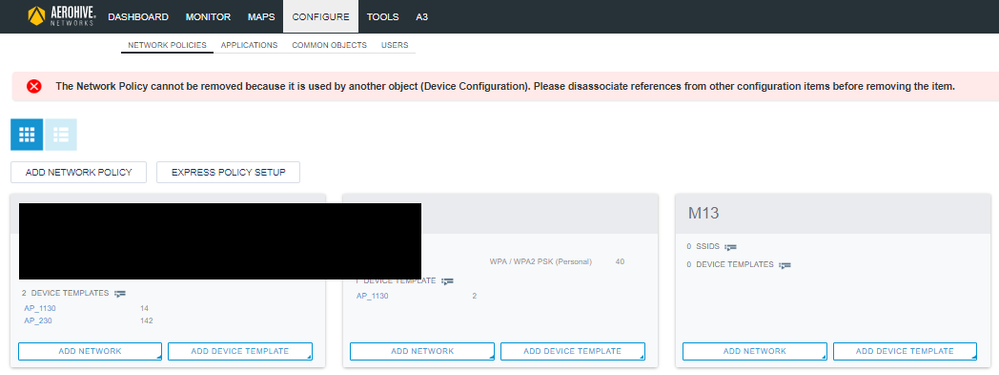Screen dimensions: 999x375
Task: Click WPA / WPA2 PSK (Personal) text
Action: click(541, 262)
